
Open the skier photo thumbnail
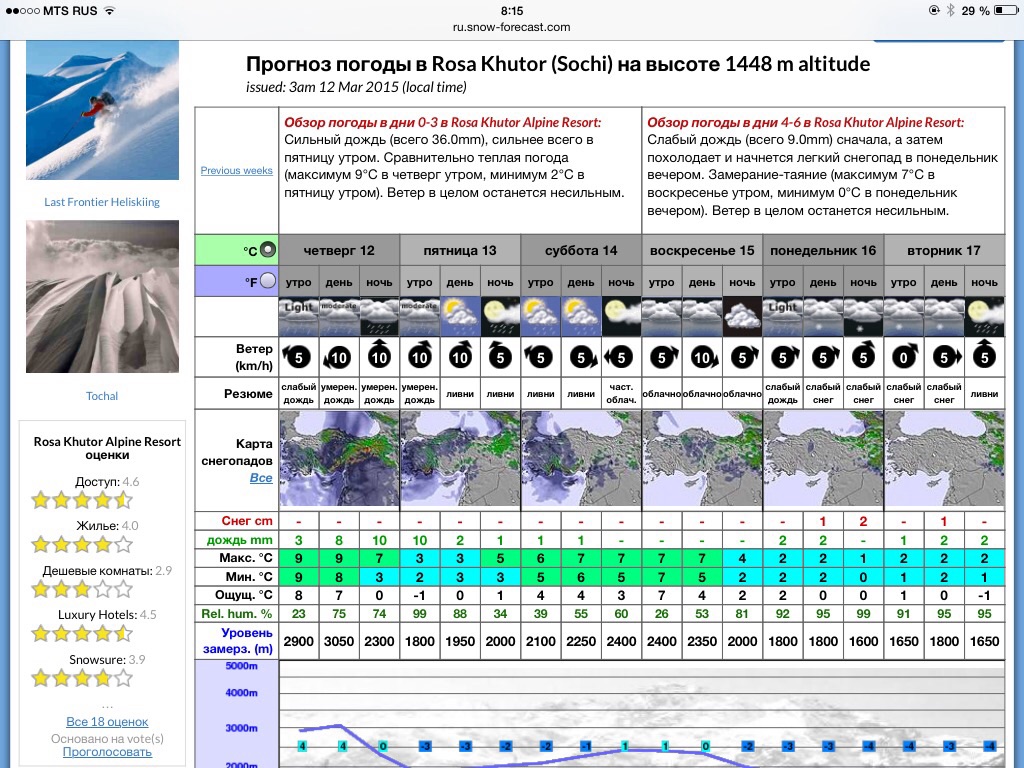click(x=103, y=110)
